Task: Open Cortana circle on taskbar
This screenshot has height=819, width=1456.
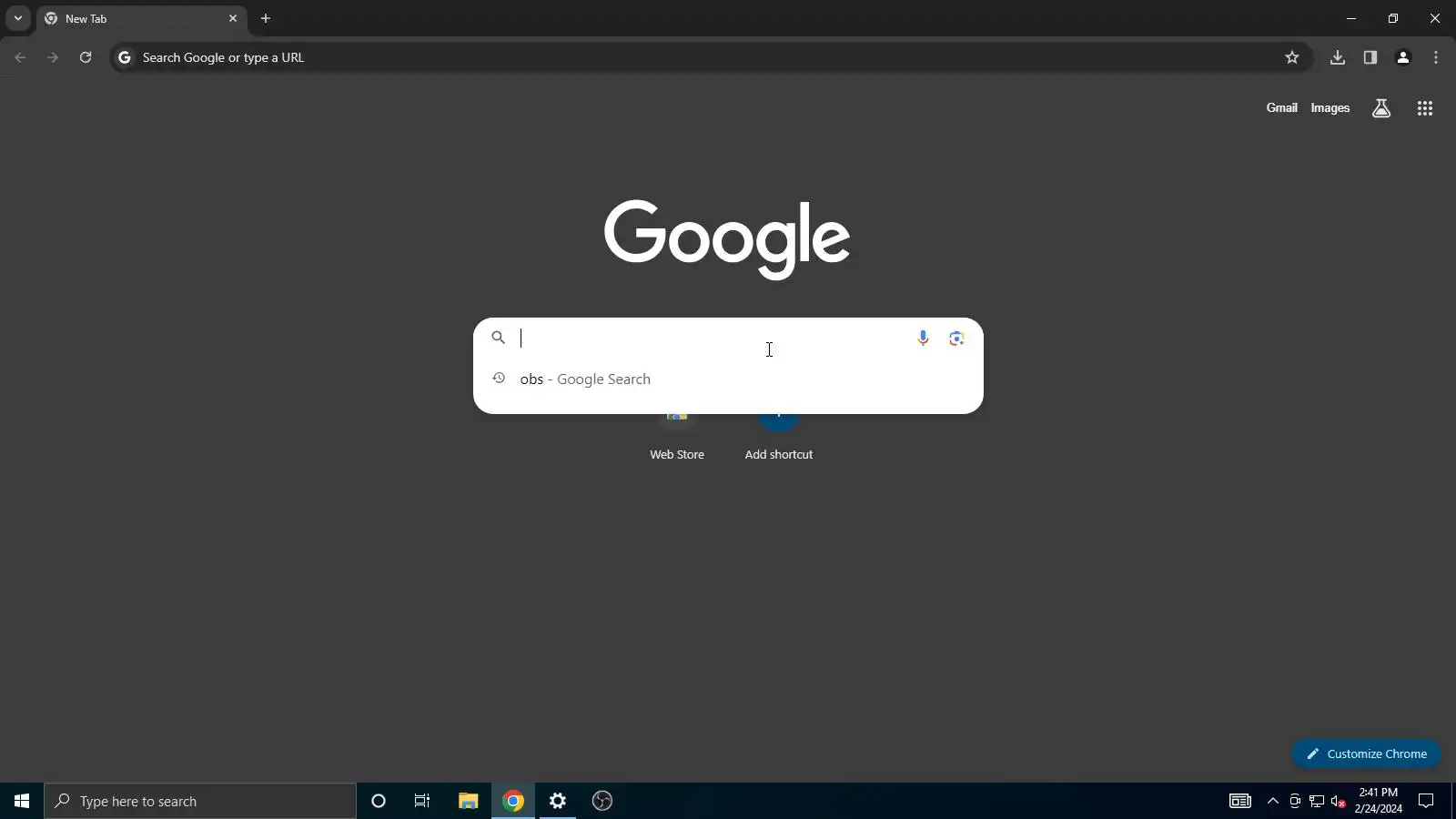Action: pos(379,801)
